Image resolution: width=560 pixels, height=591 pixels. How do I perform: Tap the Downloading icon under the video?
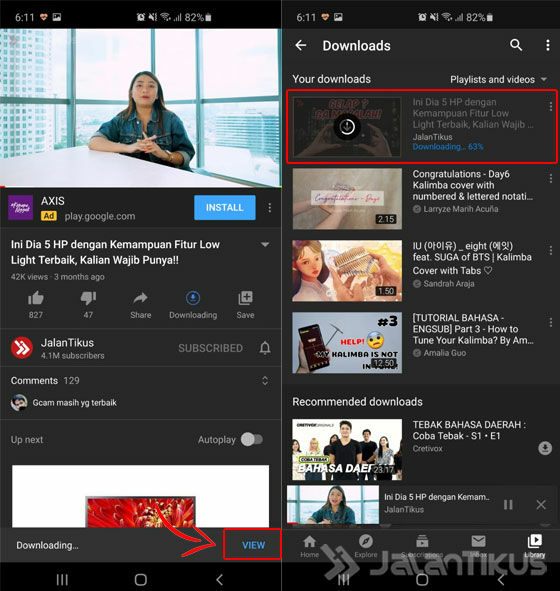(x=193, y=298)
